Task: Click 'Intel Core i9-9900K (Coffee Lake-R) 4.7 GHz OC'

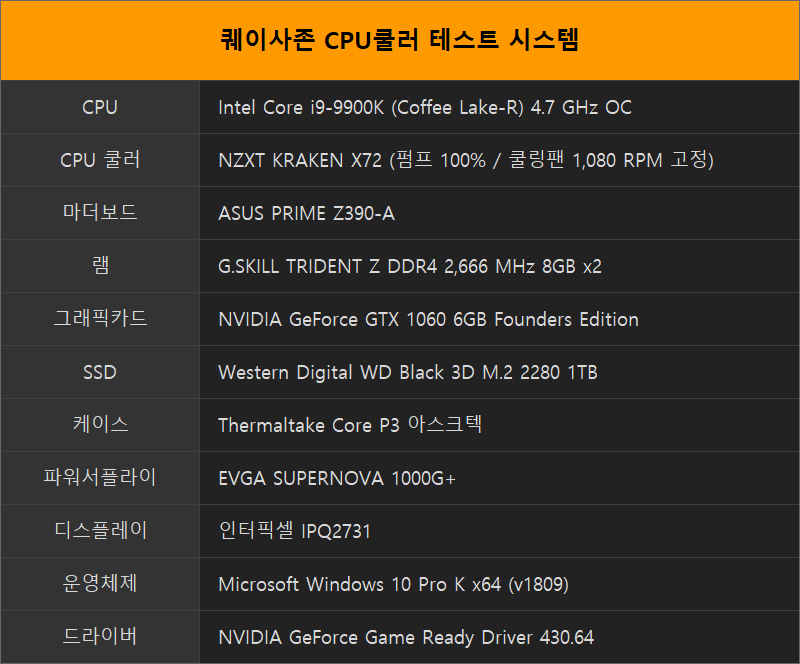Action: 424,108
